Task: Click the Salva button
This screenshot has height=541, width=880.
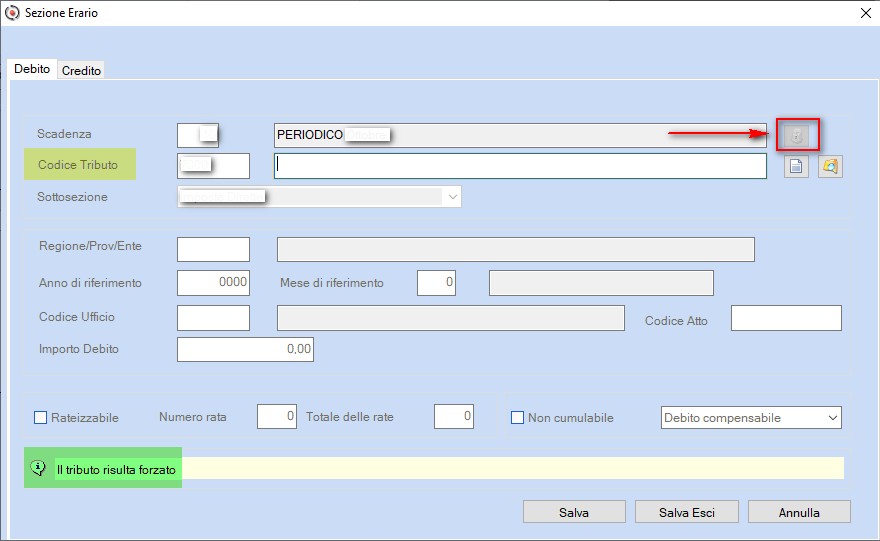Action: pos(574,512)
